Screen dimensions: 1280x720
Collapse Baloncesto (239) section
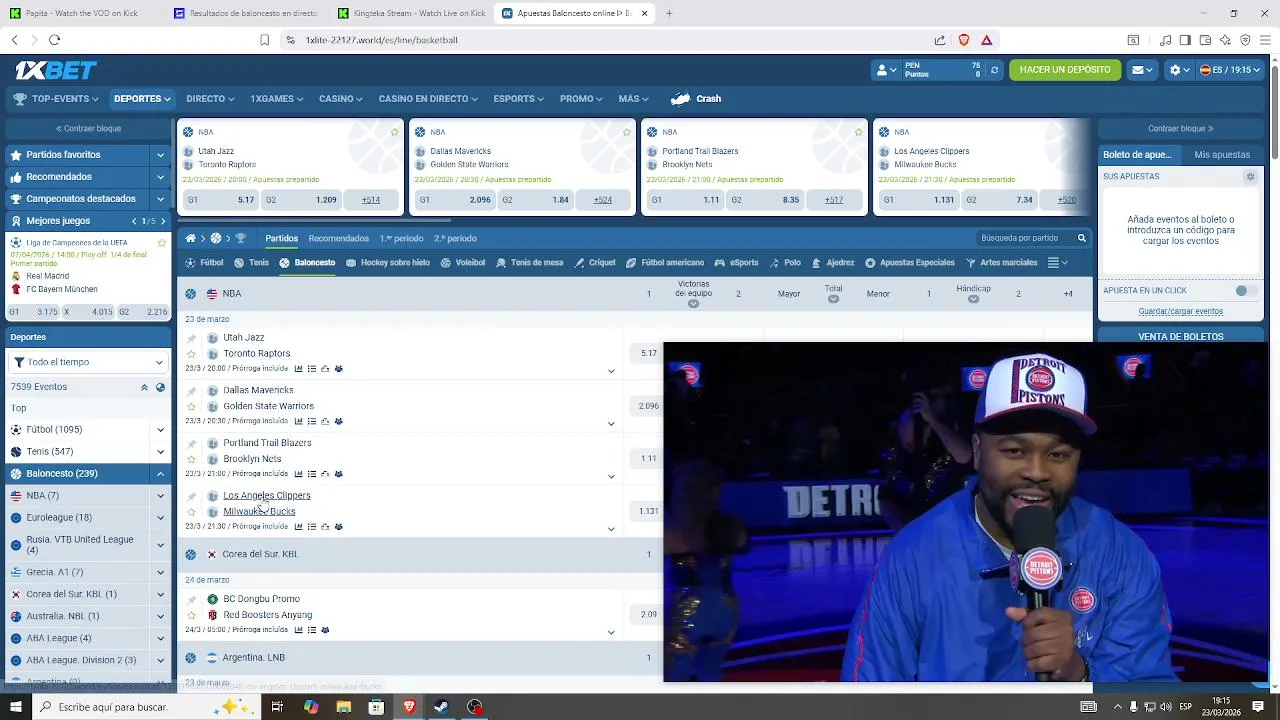point(160,474)
